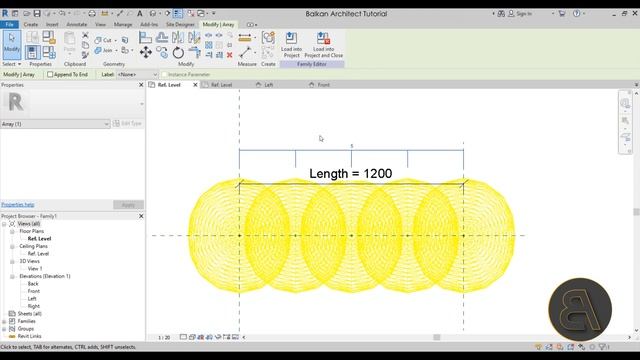Click the Sign In button
The height and width of the screenshot is (360, 640).
(520, 13)
